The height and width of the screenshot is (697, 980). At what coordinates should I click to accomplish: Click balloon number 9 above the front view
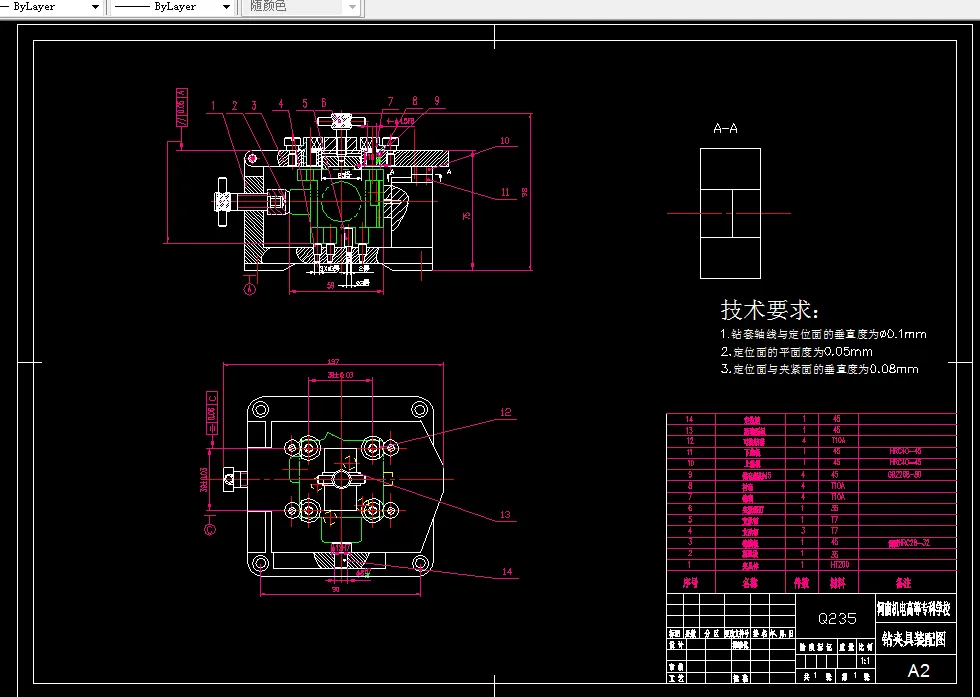click(x=437, y=101)
